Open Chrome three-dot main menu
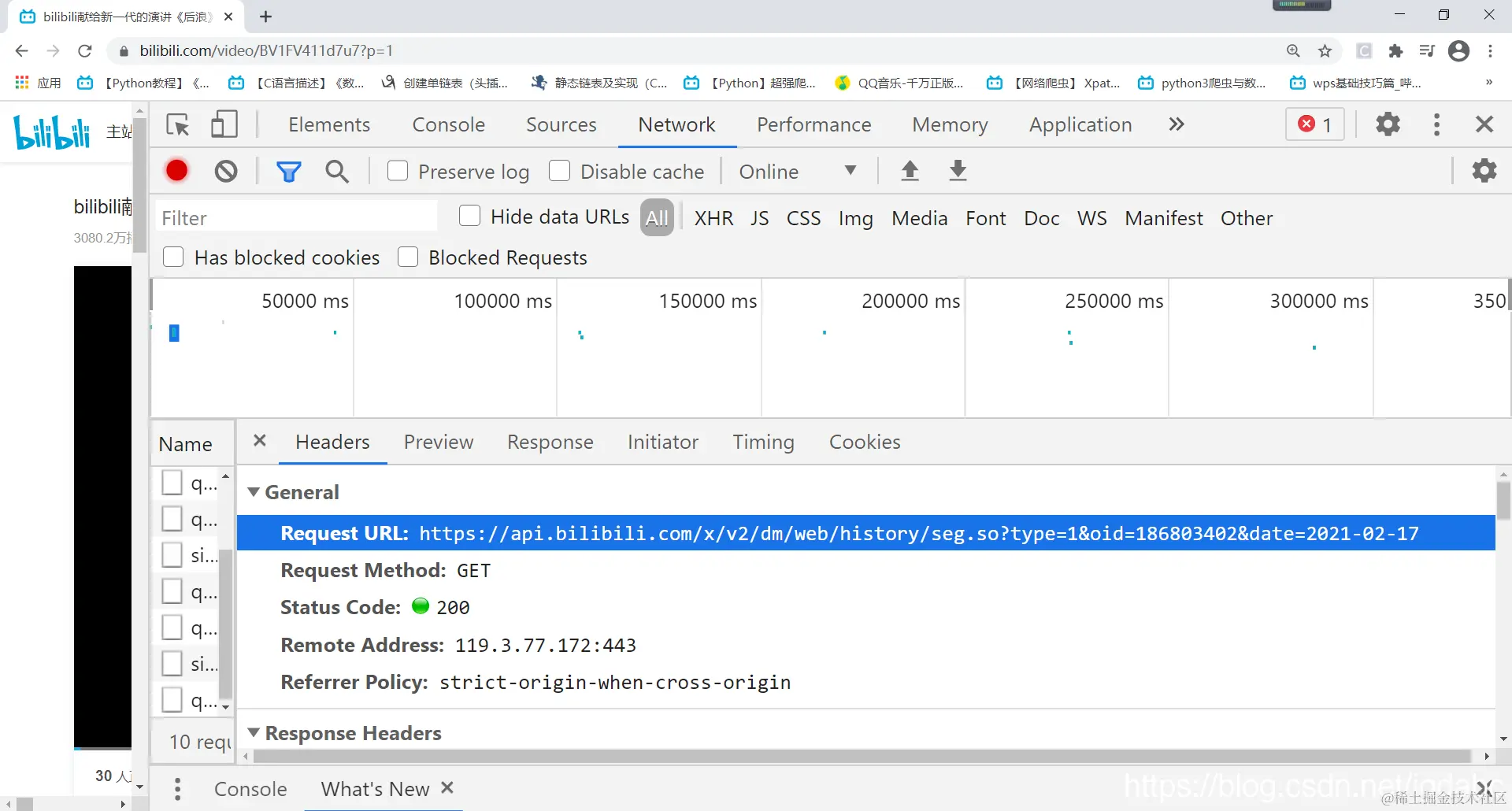Viewport: 1512px width, 811px height. click(1490, 51)
